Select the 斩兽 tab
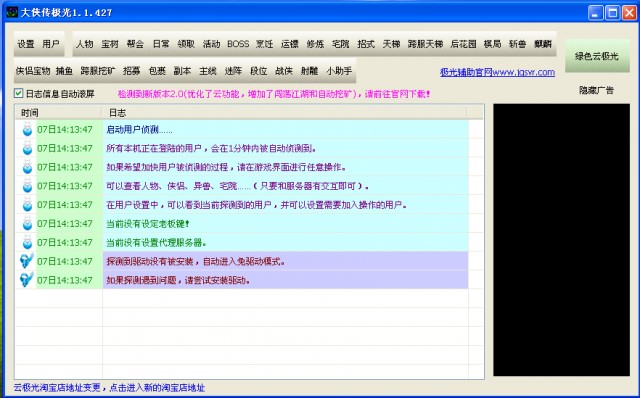This screenshot has height=398, width=640. click(518, 44)
